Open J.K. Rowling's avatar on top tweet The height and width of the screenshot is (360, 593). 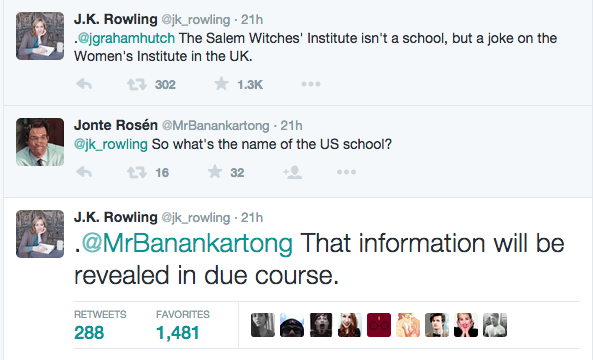[40, 36]
